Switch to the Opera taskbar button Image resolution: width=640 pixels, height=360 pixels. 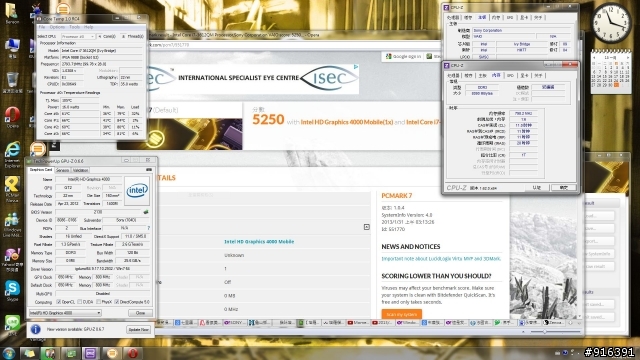tap(133, 353)
